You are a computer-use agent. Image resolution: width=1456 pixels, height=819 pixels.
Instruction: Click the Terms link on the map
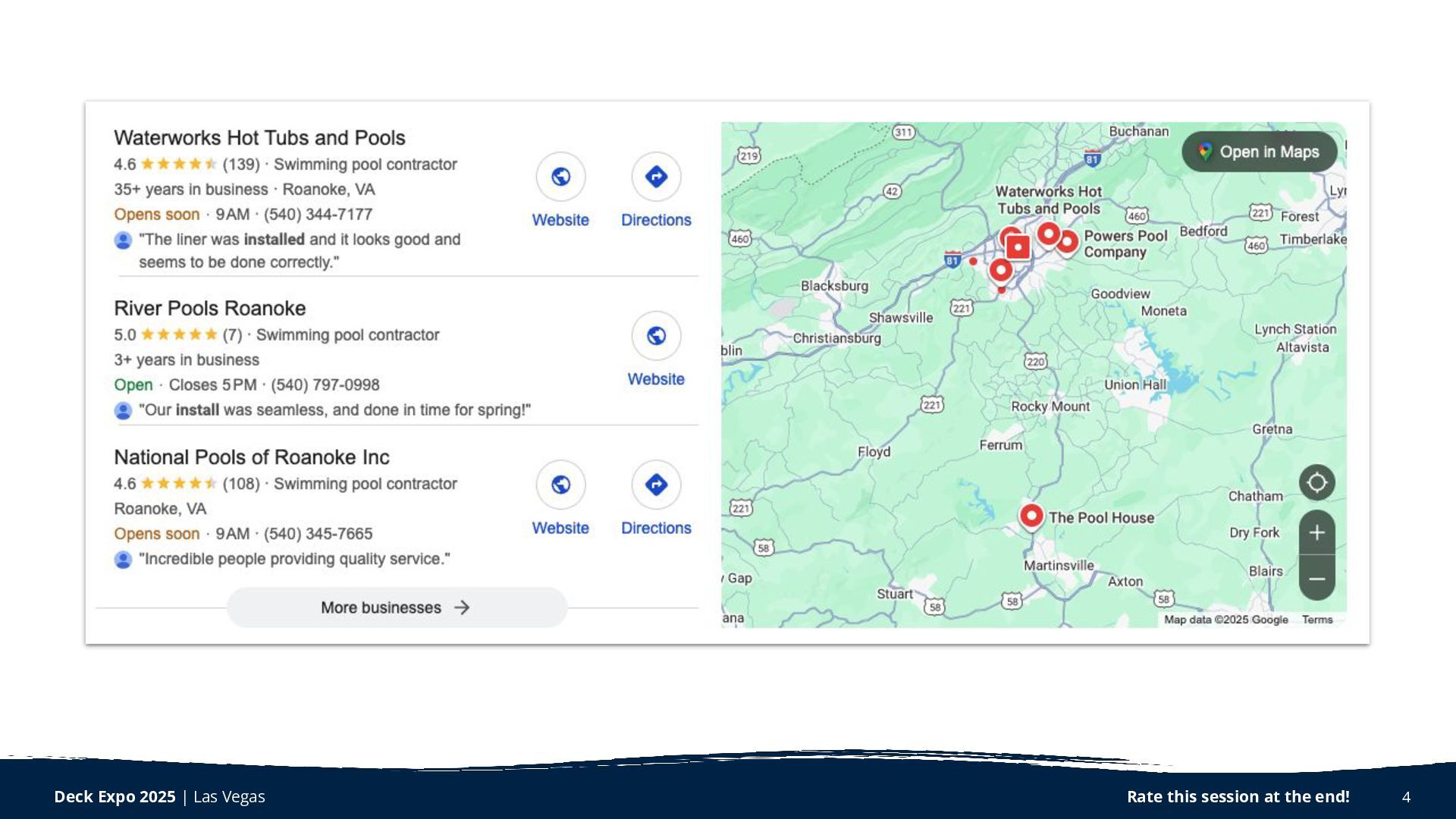tap(1317, 620)
